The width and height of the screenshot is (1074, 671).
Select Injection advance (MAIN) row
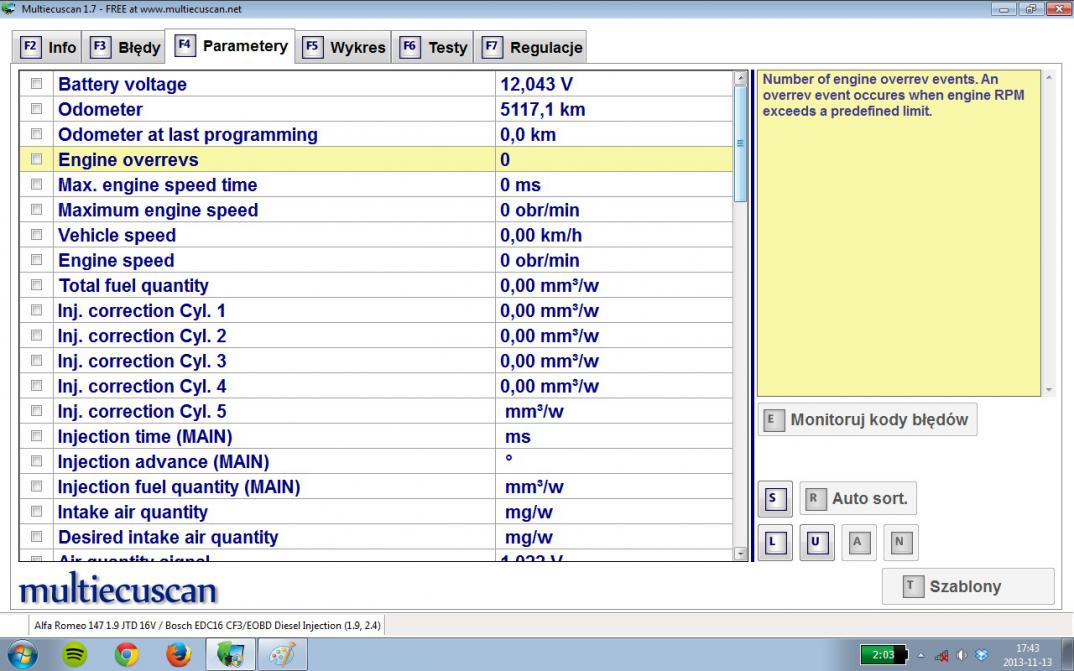(375, 461)
